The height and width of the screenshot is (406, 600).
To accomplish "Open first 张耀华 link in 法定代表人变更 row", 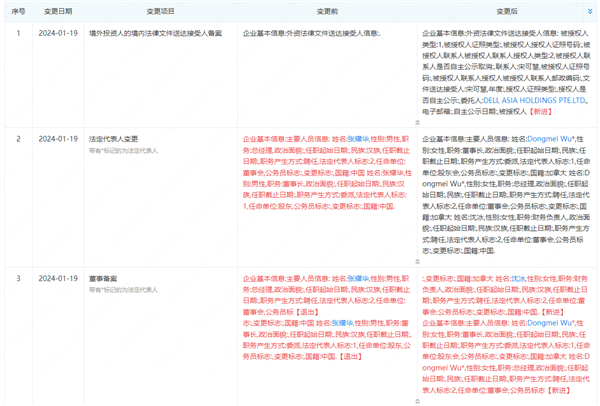I will point(356,141).
